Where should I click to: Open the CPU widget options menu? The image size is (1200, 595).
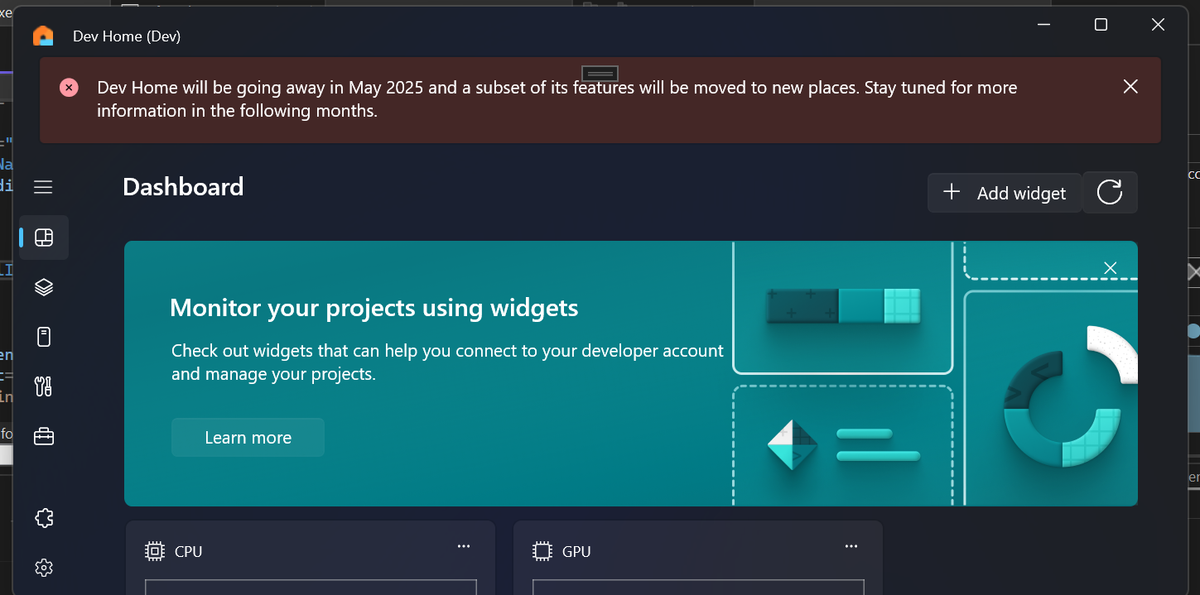point(463,546)
